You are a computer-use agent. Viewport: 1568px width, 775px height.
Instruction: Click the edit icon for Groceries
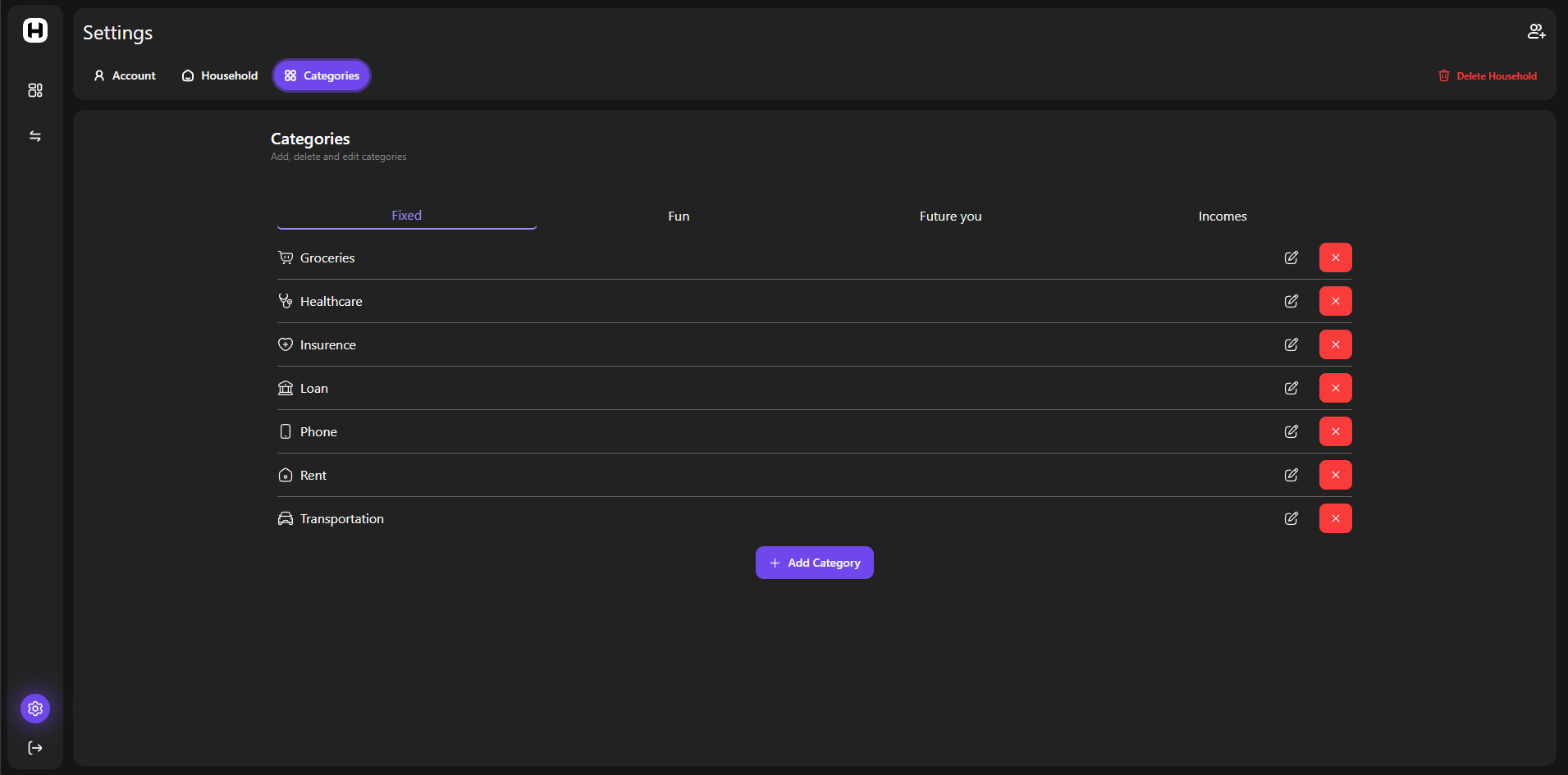(1291, 258)
